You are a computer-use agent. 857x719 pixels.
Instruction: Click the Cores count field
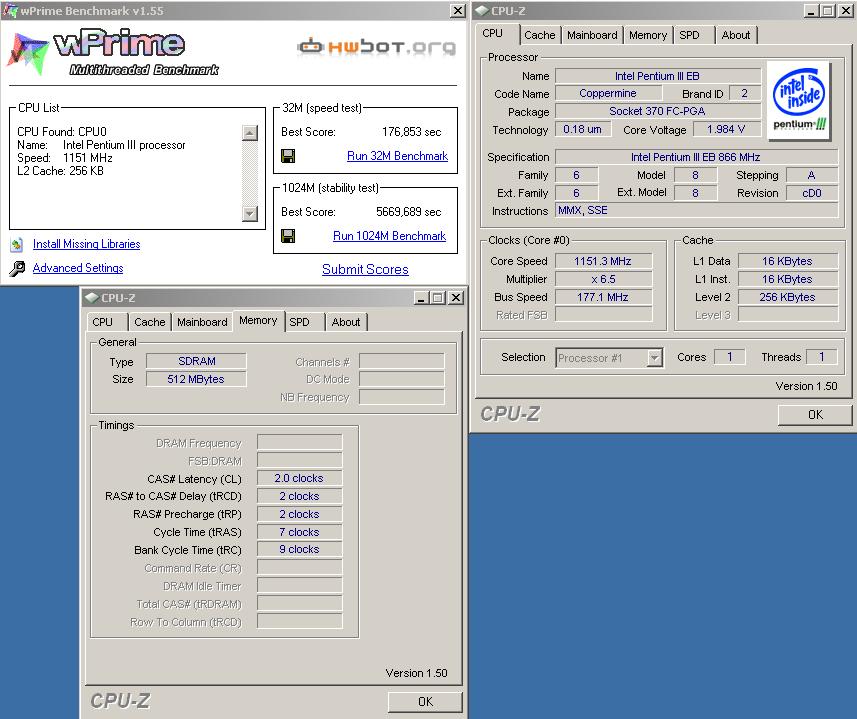(x=729, y=357)
